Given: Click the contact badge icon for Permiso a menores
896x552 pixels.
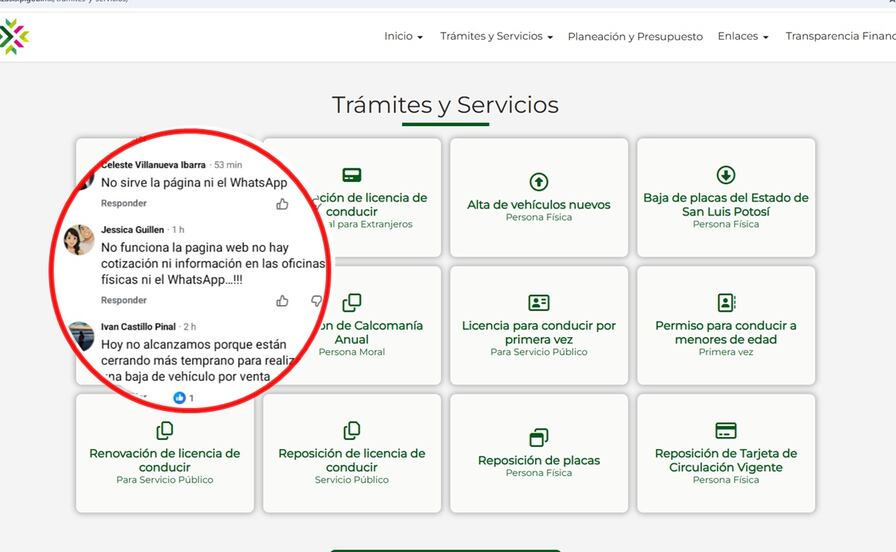Looking at the screenshot, I should click(x=726, y=303).
